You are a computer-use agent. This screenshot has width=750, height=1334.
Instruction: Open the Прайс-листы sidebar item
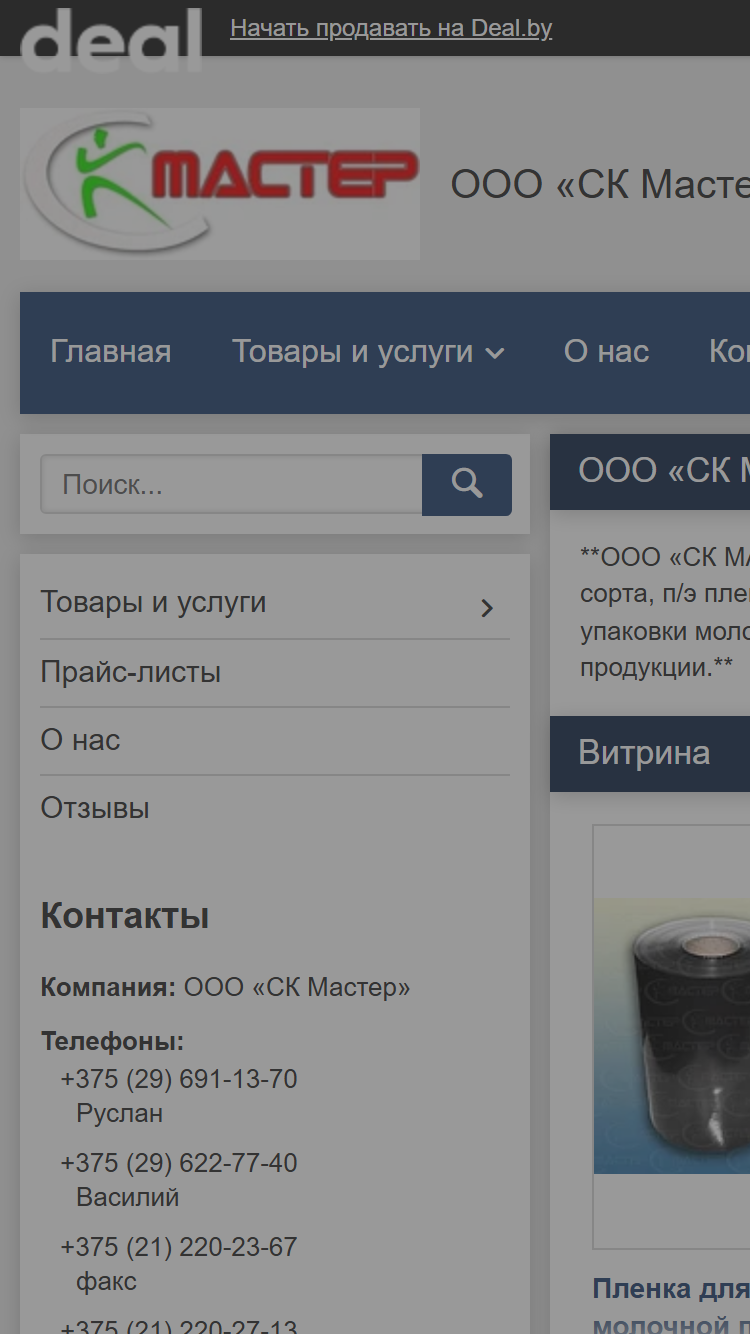pos(130,672)
